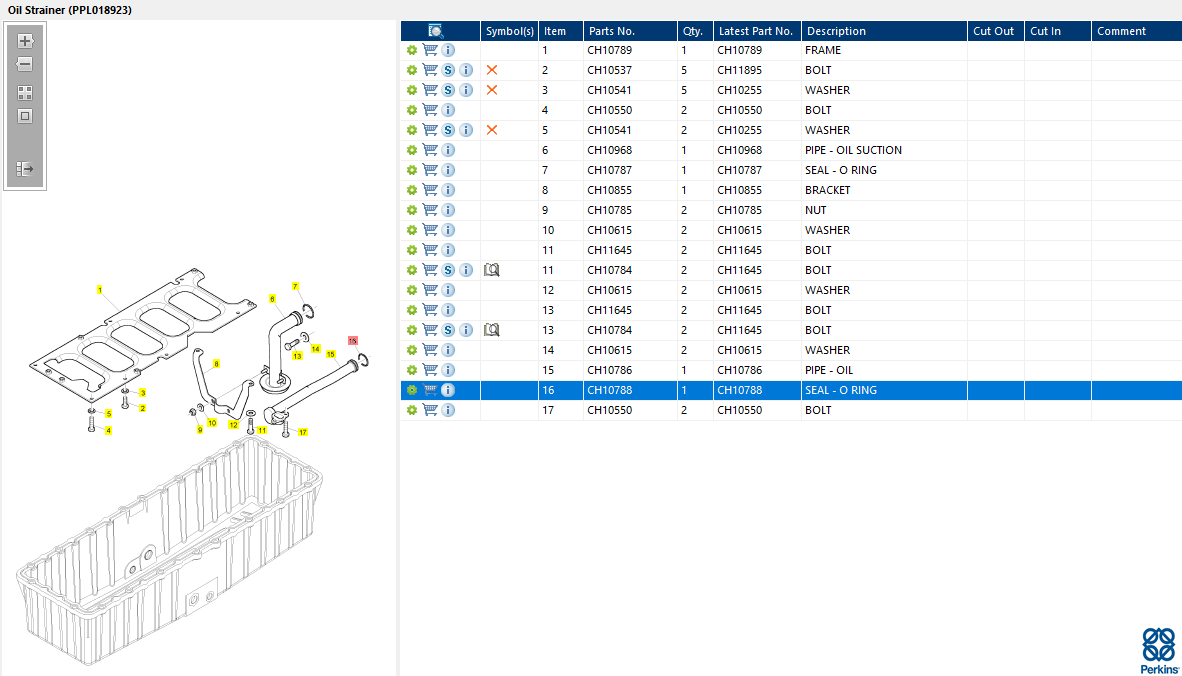Click the red callout 16 on diagram
This screenshot has height=676, width=1182.
(x=352, y=341)
